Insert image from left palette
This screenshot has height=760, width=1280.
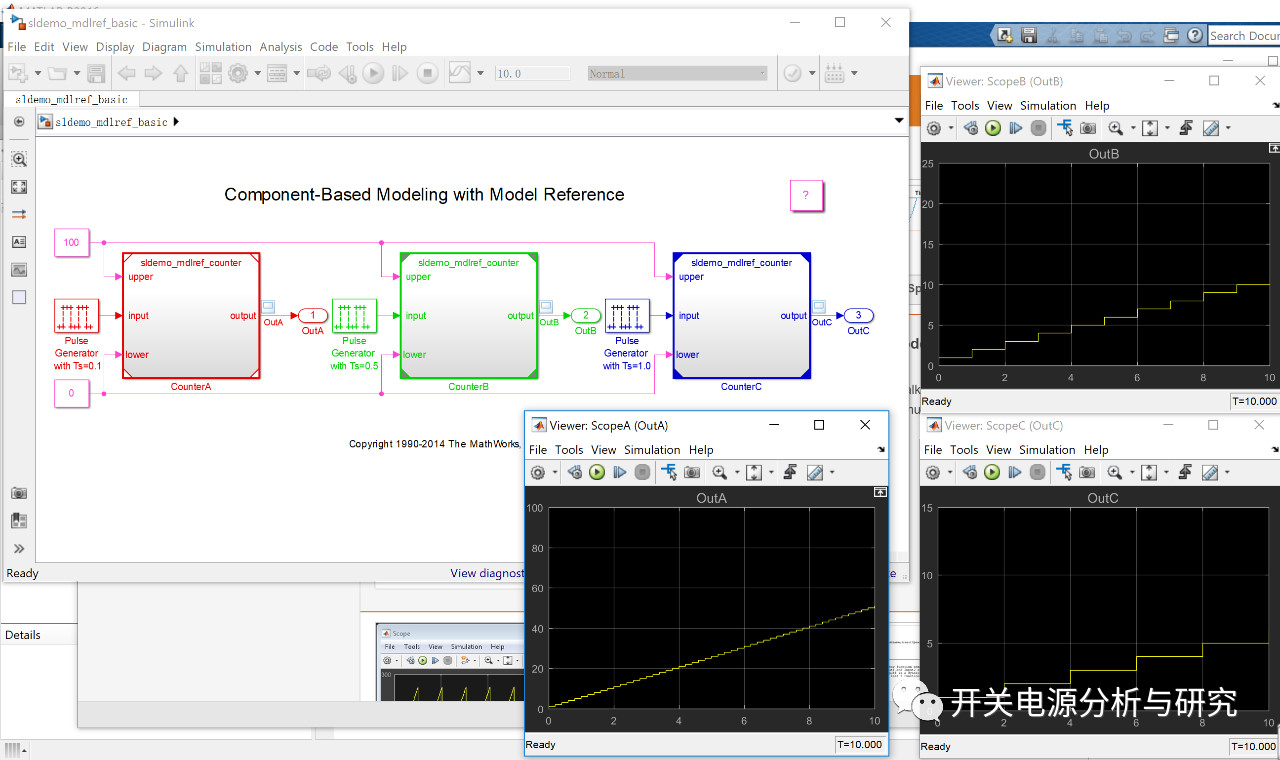(19, 270)
